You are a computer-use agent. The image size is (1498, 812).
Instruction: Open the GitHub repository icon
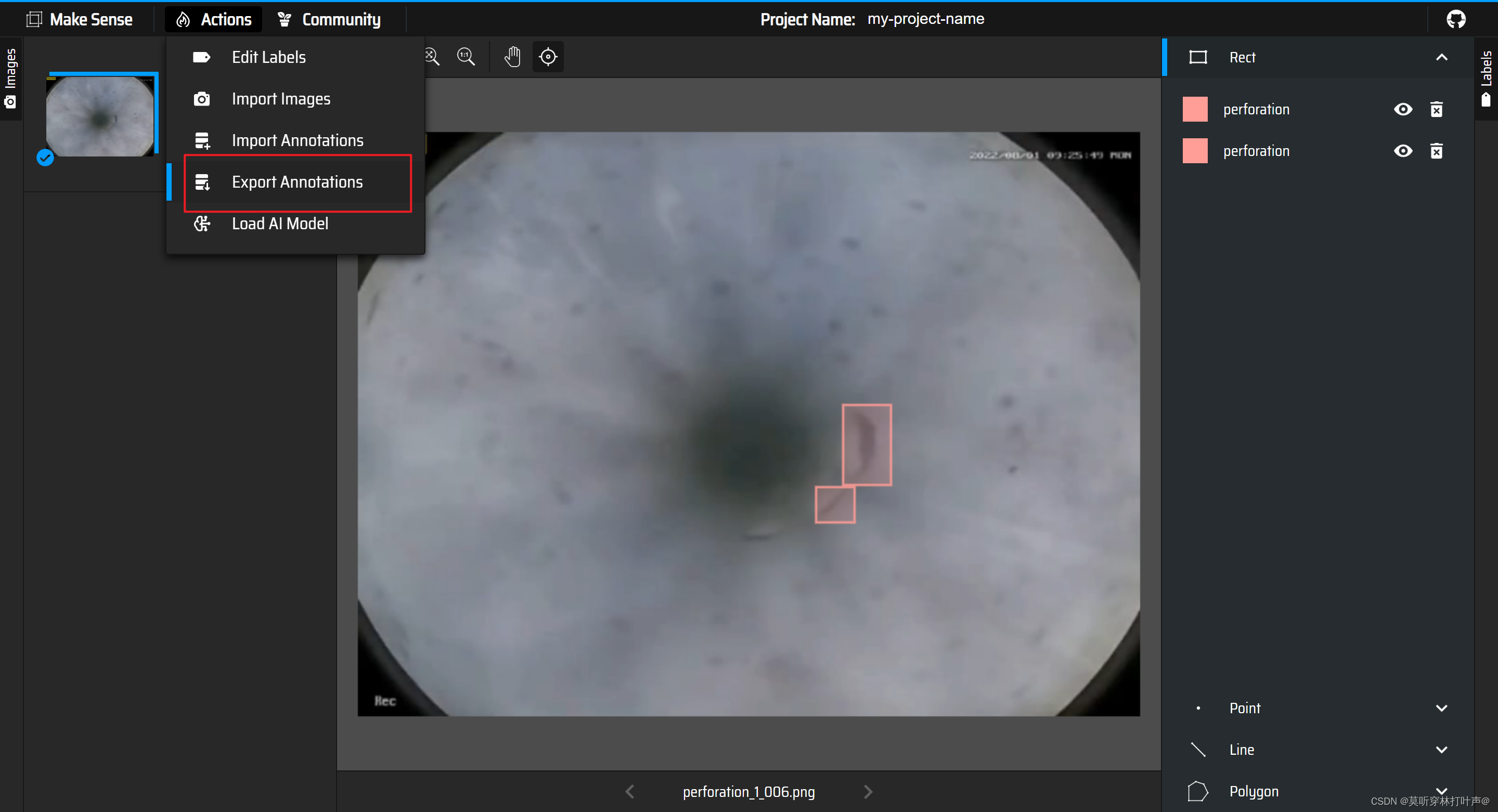pos(1455,19)
